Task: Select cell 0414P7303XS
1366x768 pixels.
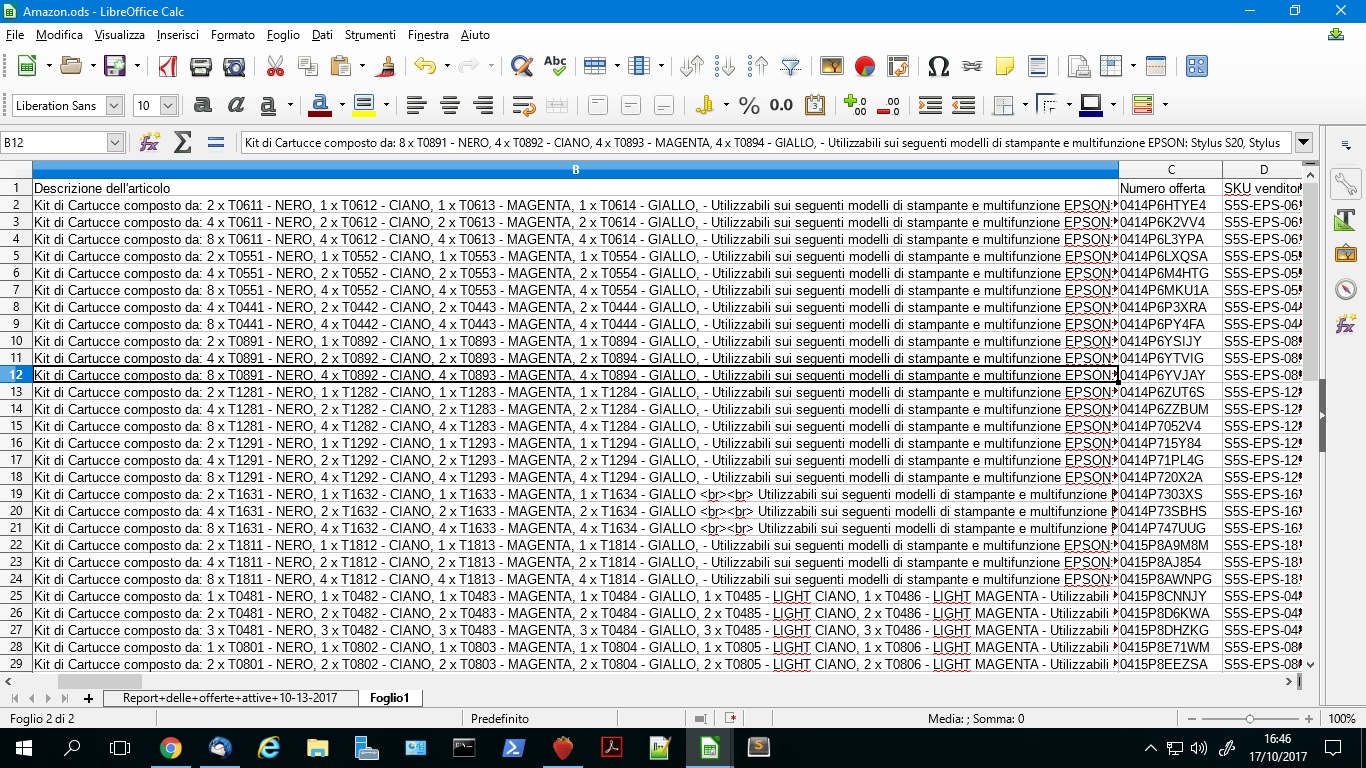Action: [1170, 494]
